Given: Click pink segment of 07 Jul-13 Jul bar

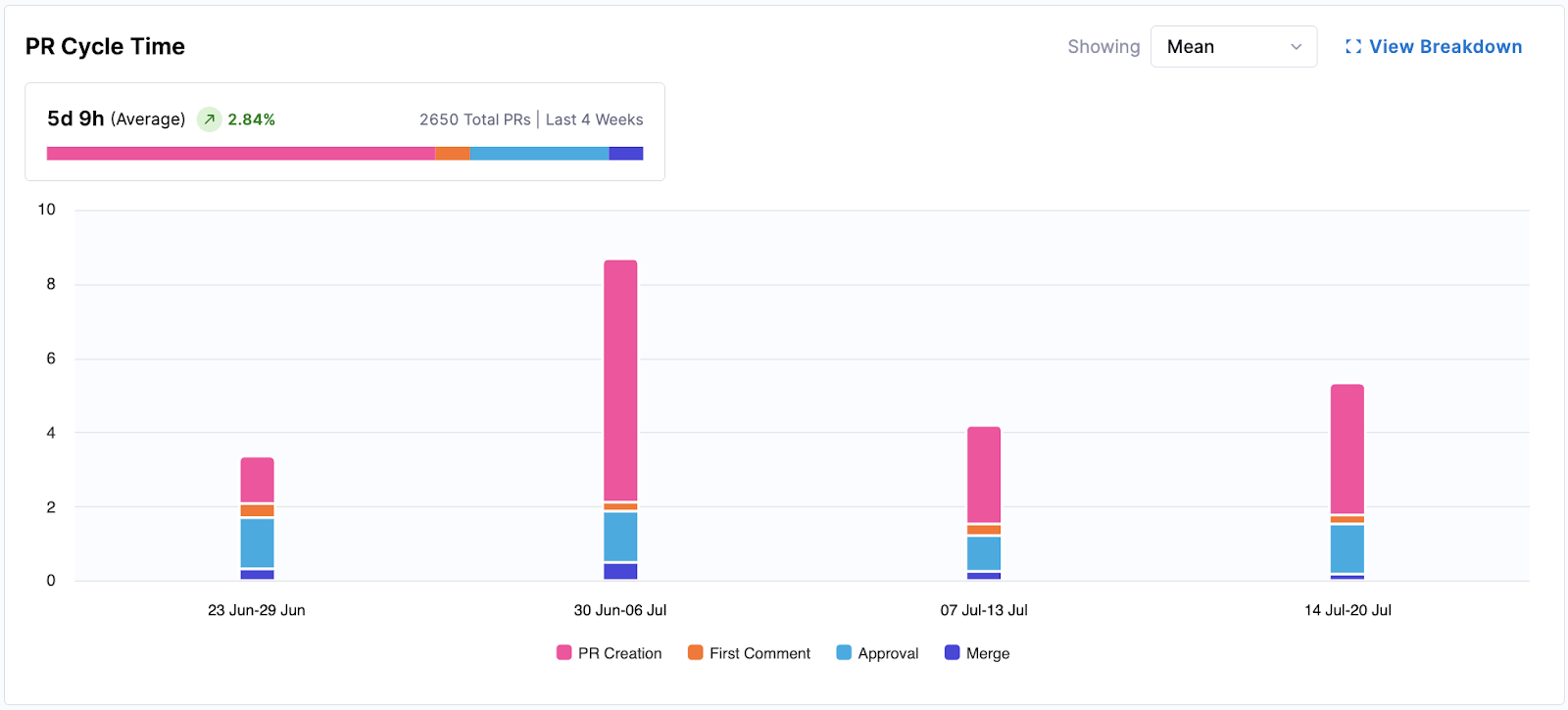Looking at the screenshot, I should pyautogui.click(x=984, y=475).
